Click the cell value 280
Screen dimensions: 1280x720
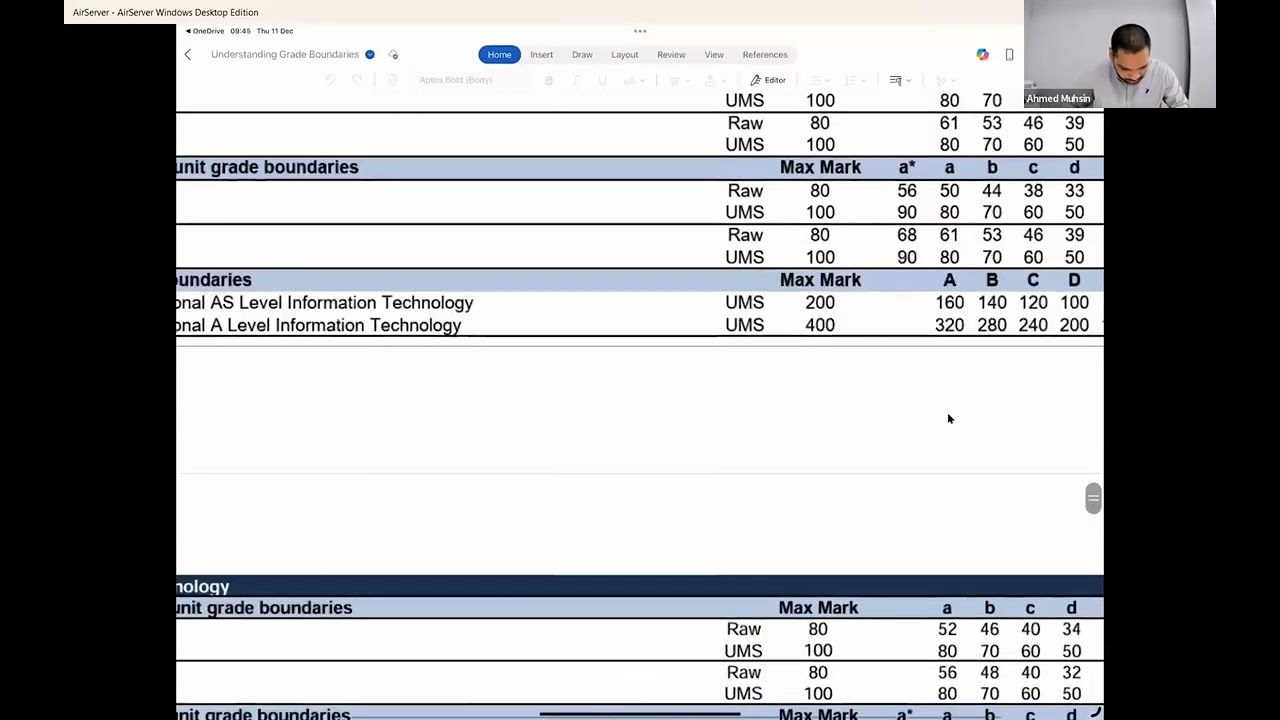[992, 325]
